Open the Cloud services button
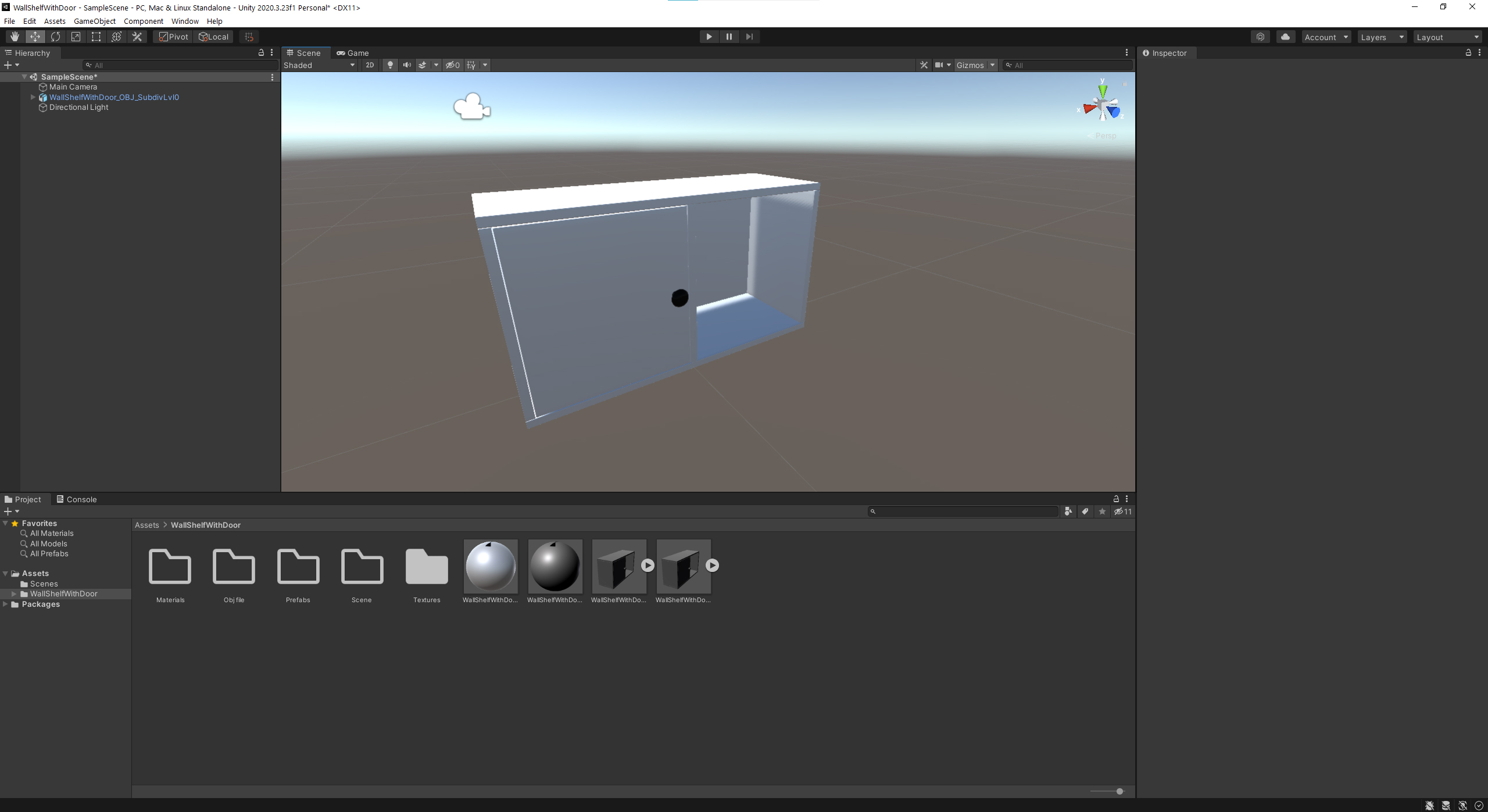This screenshot has height=812, width=1488. coord(1285,37)
